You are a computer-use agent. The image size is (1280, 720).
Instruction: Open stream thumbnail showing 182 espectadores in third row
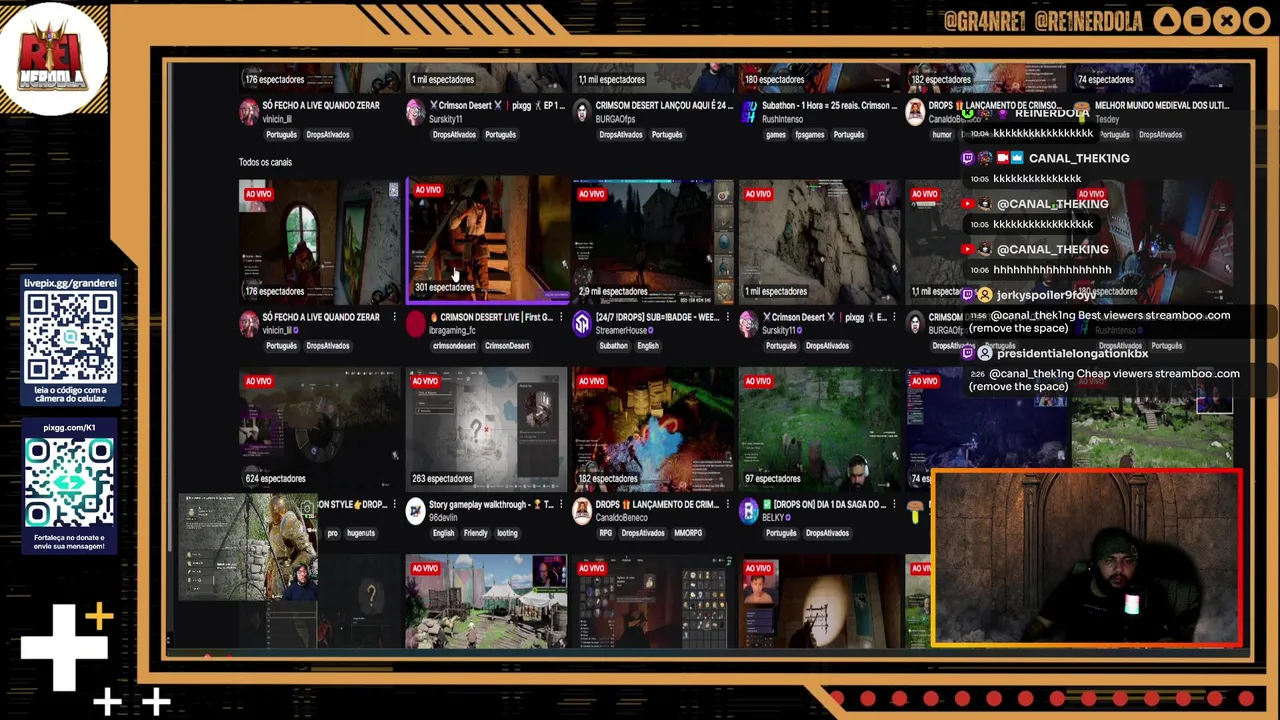(653, 428)
